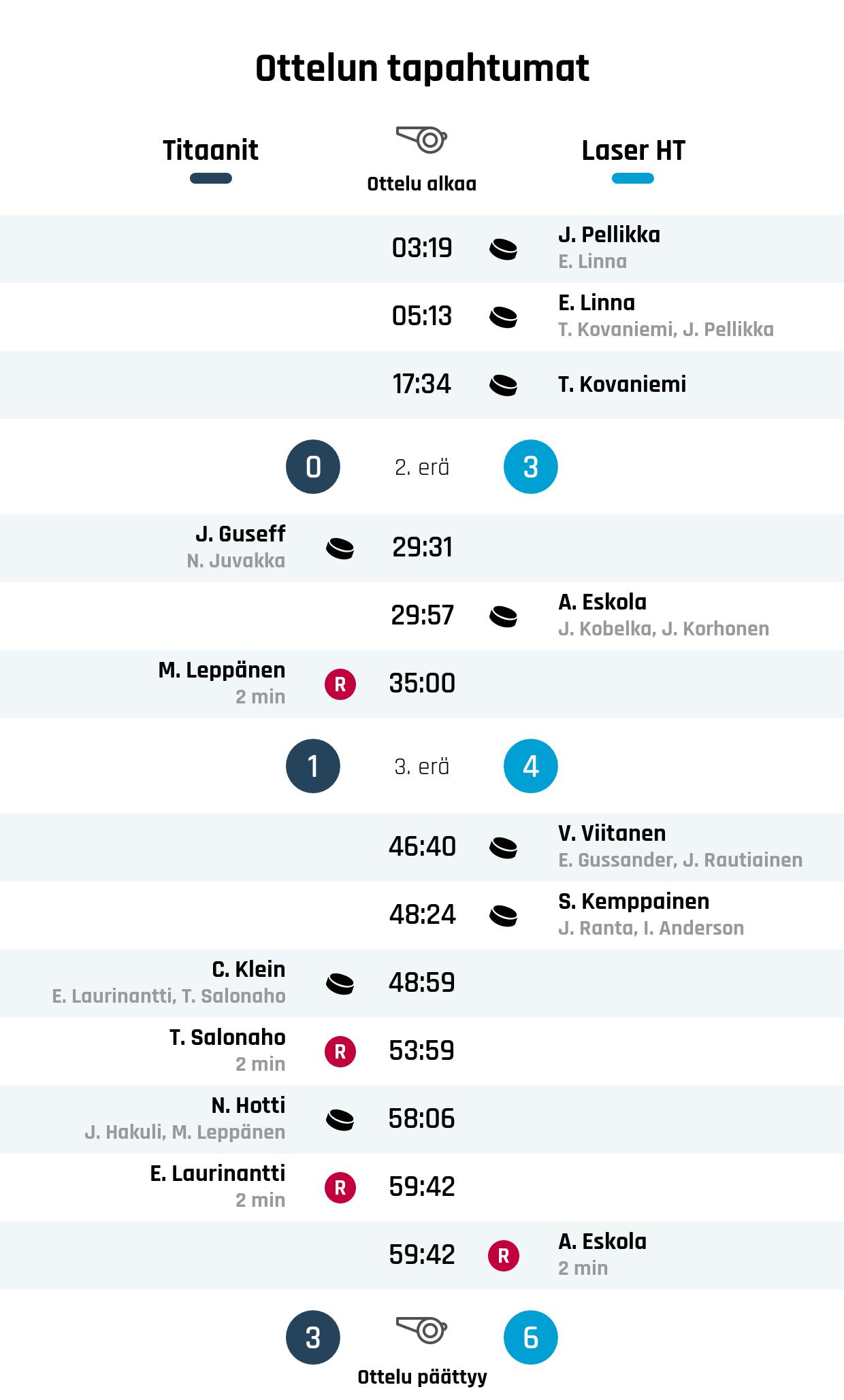Click the puck icon beside N. Hotti
The height and width of the screenshot is (1400, 844).
coord(340,1120)
